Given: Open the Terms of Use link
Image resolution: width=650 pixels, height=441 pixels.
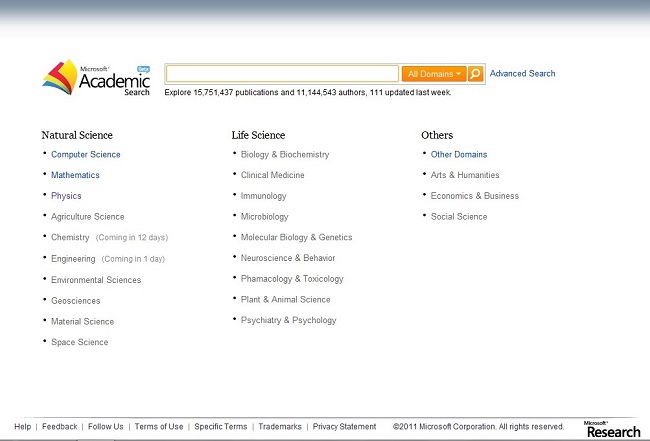Looking at the screenshot, I should pos(159,426).
